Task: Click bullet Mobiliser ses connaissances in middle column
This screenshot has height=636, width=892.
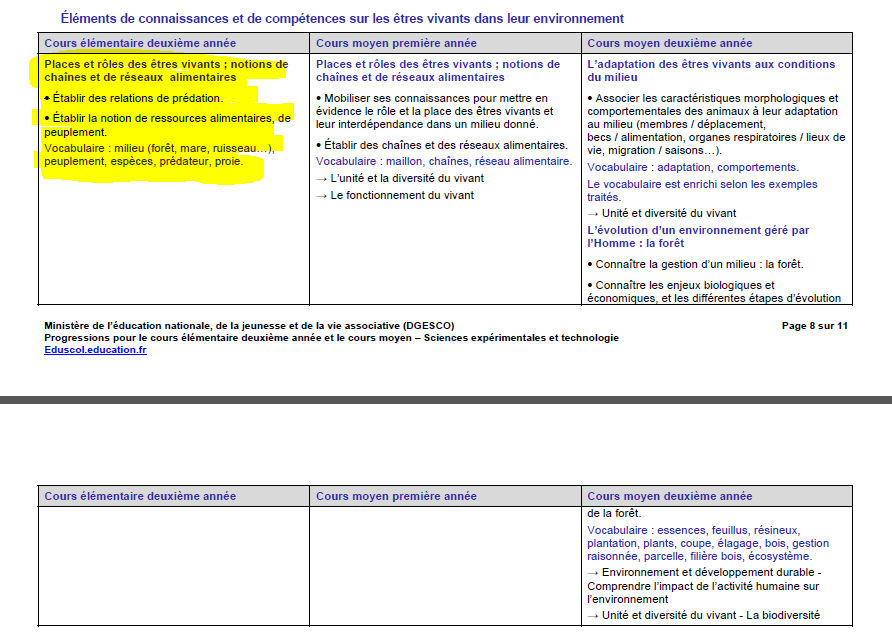Action: (x=432, y=111)
